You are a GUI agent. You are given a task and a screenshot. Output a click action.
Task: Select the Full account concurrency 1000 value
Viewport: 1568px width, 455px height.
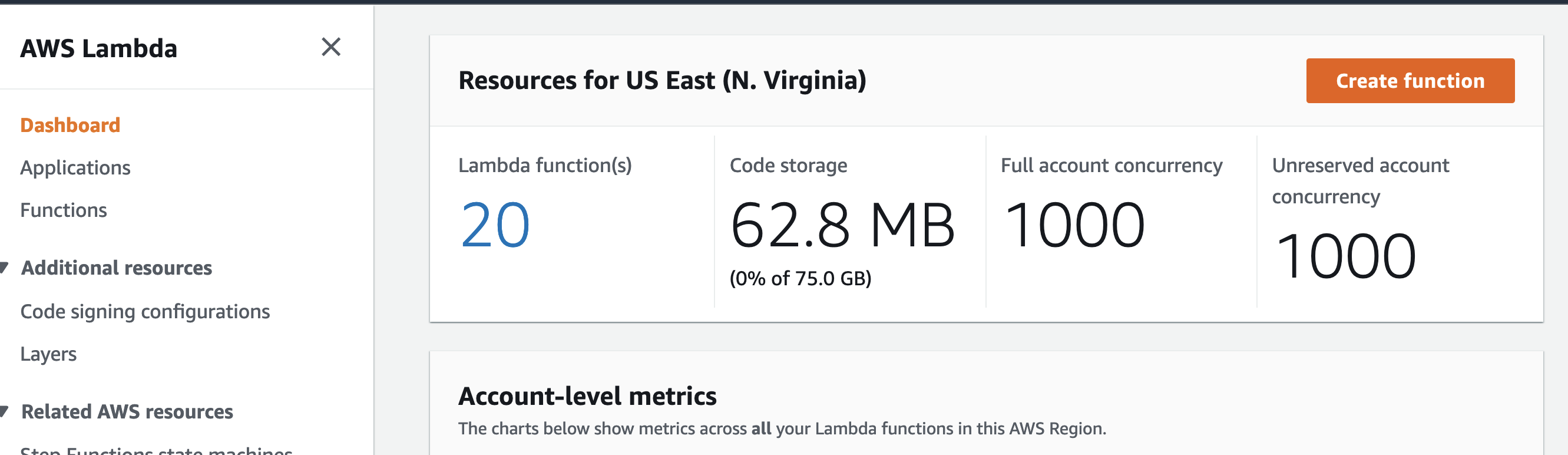pyautogui.click(x=1074, y=225)
